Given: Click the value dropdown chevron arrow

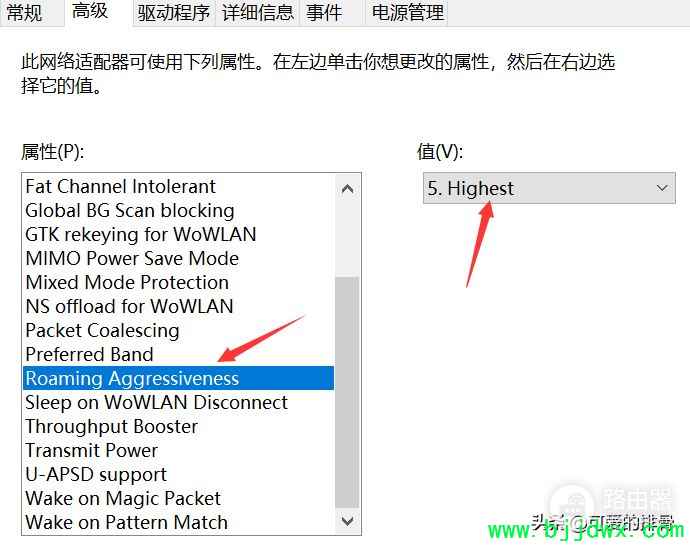Looking at the screenshot, I should pos(662,188).
